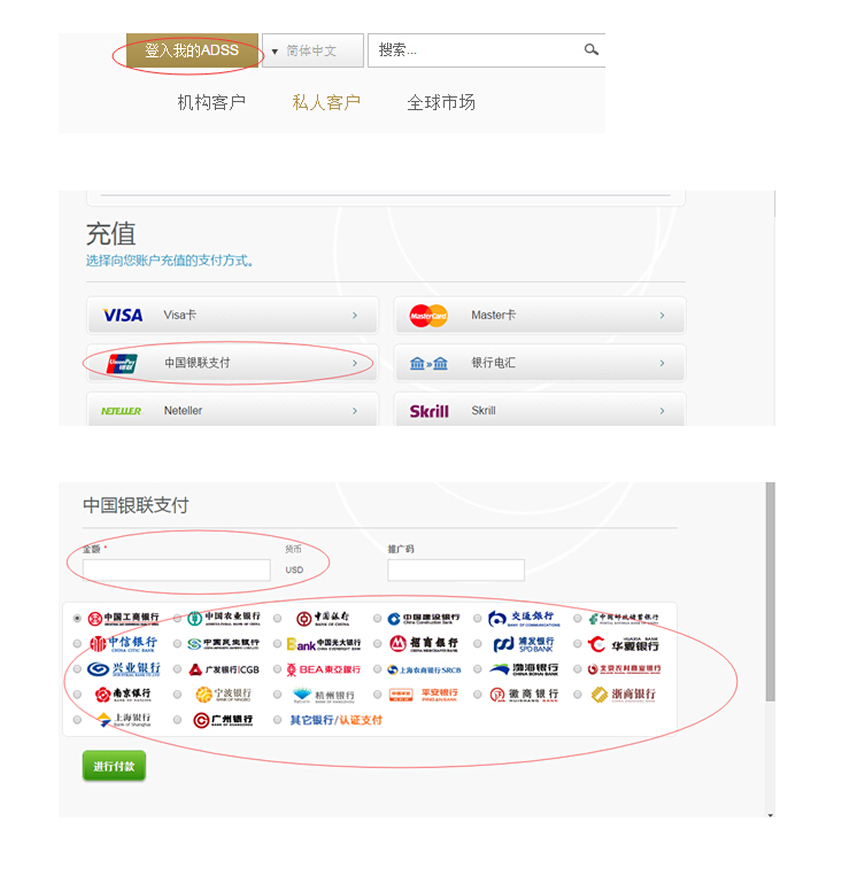Click the scrollbar down arrow of the UnionPay panel
Image resolution: width=850 pixels, height=884 pixels.
point(770,814)
